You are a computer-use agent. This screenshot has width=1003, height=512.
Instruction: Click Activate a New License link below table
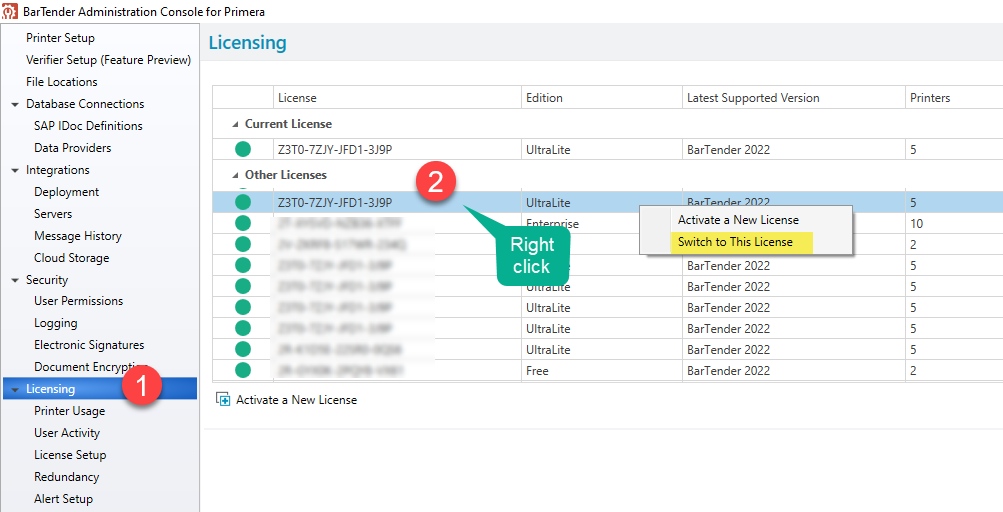pyautogui.click(x=296, y=399)
